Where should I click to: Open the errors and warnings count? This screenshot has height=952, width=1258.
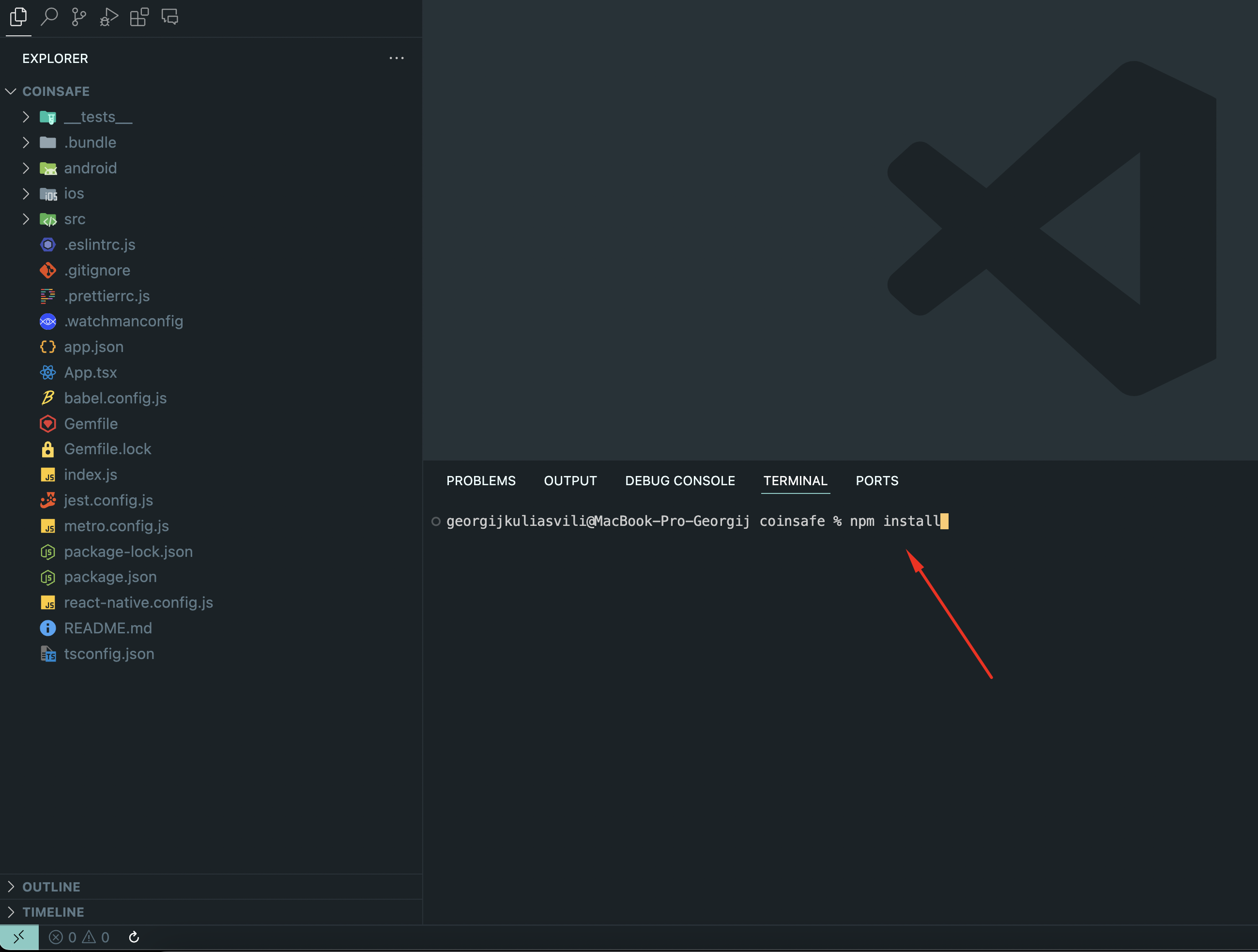(x=79, y=937)
